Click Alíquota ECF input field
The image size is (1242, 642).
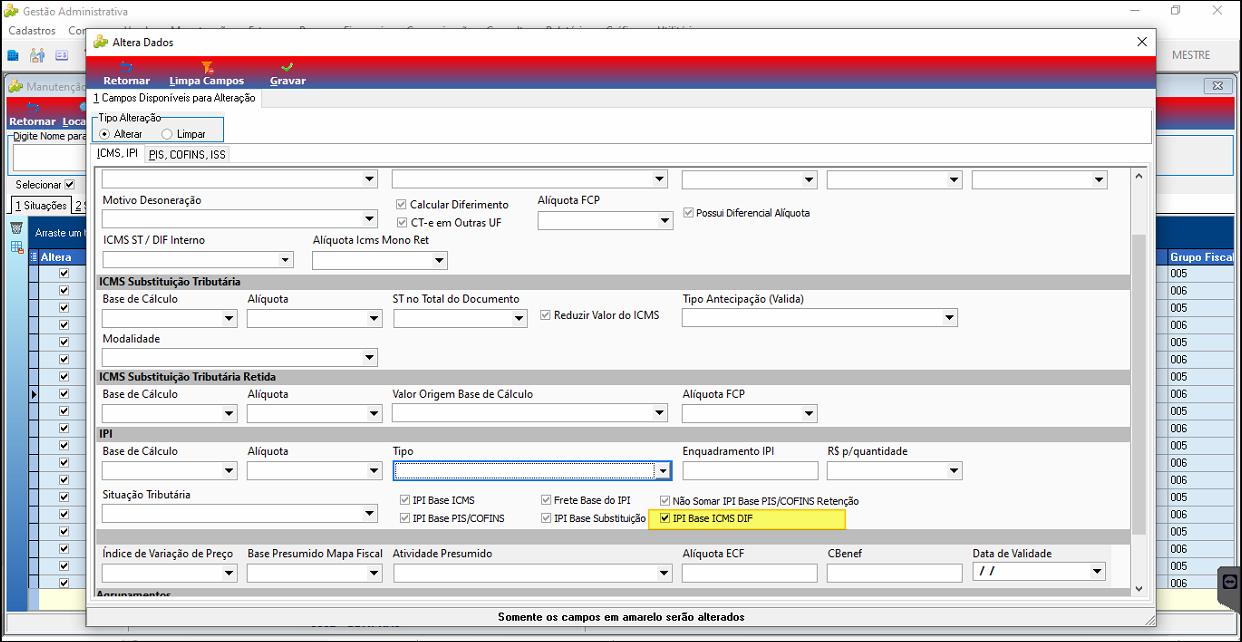point(750,573)
